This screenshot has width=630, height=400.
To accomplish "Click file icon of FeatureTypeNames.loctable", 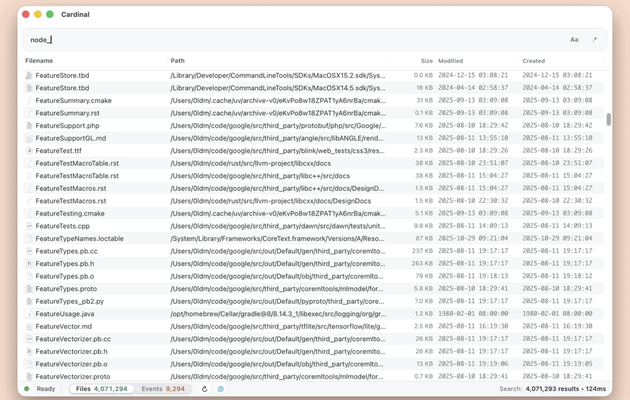I will pyautogui.click(x=29, y=239).
